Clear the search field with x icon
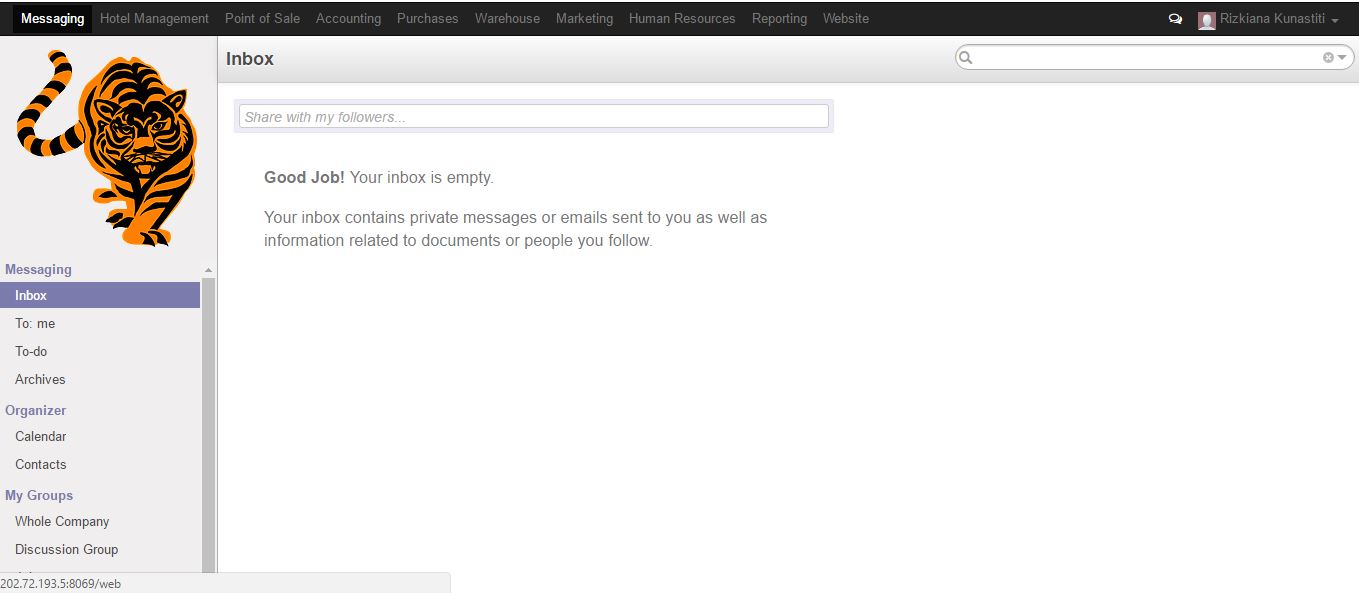1359x593 pixels. point(1328,58)
